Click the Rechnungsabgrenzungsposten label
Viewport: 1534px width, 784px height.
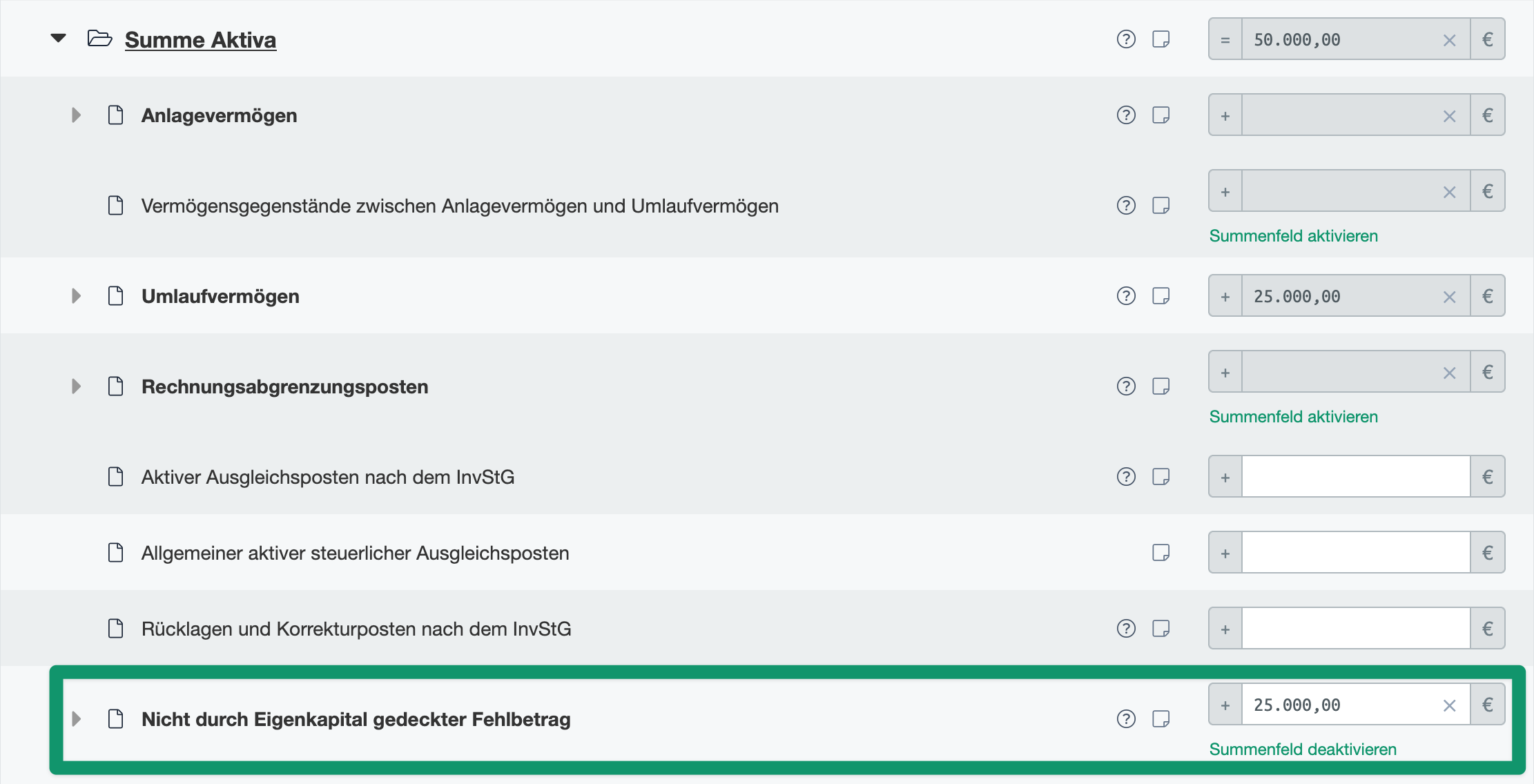(284, 386)
